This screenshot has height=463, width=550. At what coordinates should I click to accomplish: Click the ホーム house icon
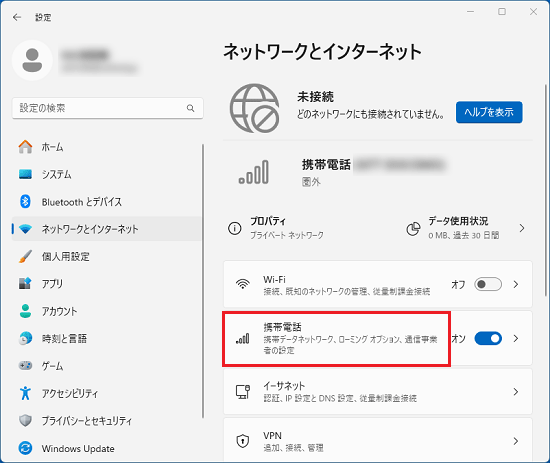coord(25,147)
